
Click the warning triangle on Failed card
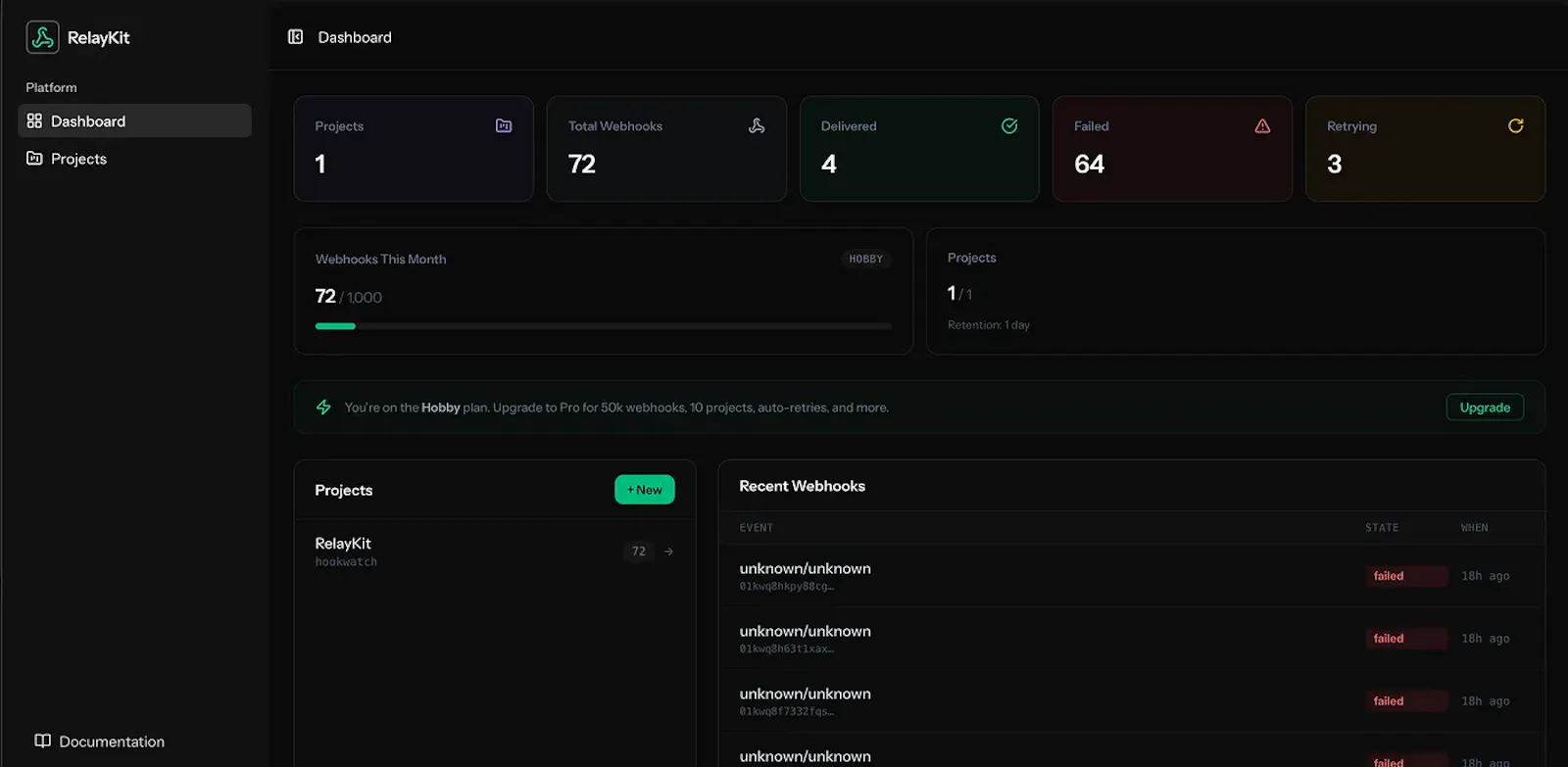click(x=1262, y=125)
